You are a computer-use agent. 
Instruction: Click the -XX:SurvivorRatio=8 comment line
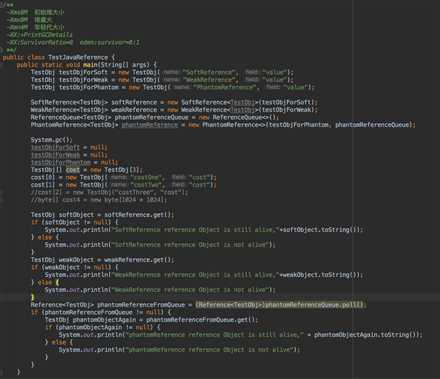point(73,42)
